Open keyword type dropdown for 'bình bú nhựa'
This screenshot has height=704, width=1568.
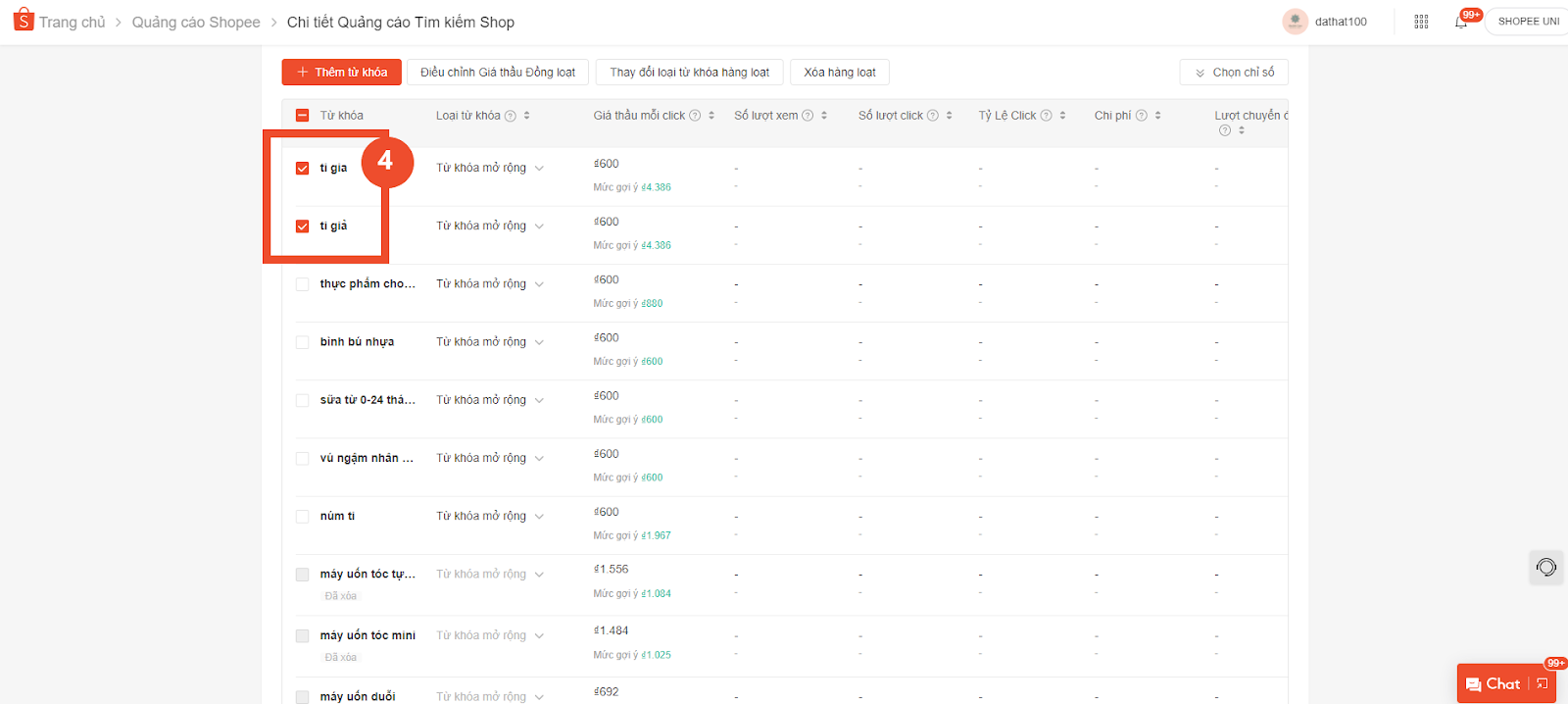pyautogui.click(x=490, y=341)
